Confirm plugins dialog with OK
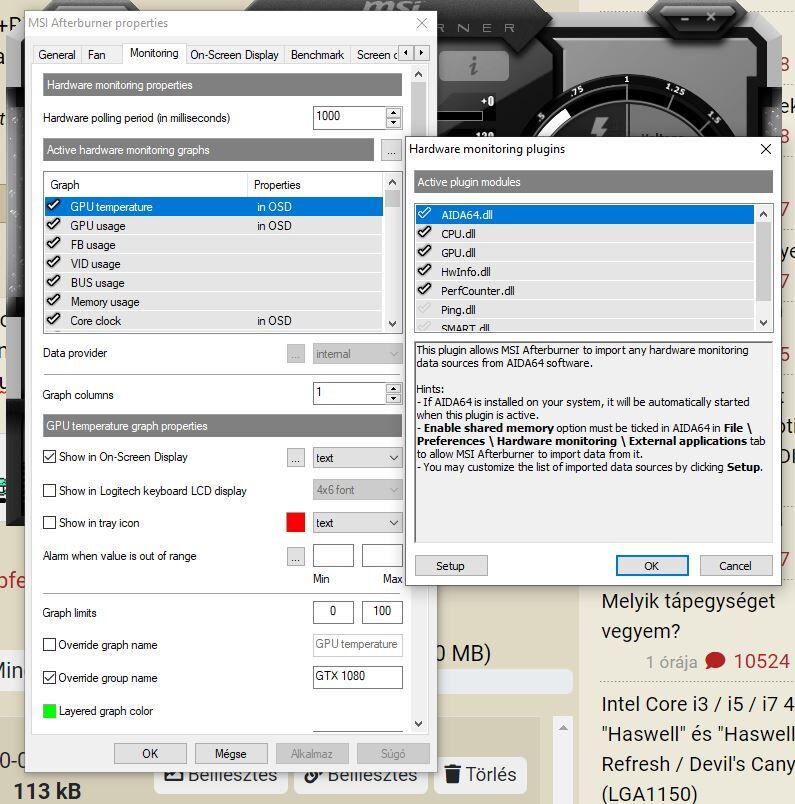The image size is (795, 804). pos(652,566)
